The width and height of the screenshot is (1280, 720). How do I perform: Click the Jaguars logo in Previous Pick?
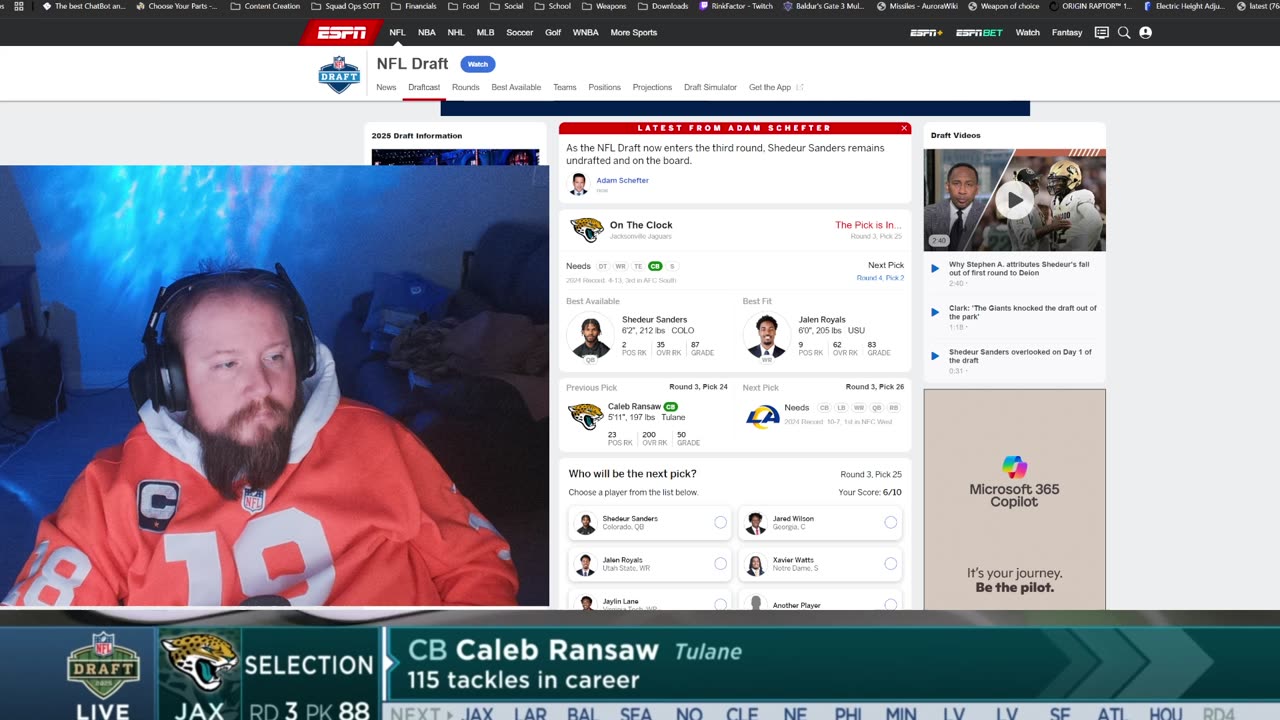[x=585, y=416]
